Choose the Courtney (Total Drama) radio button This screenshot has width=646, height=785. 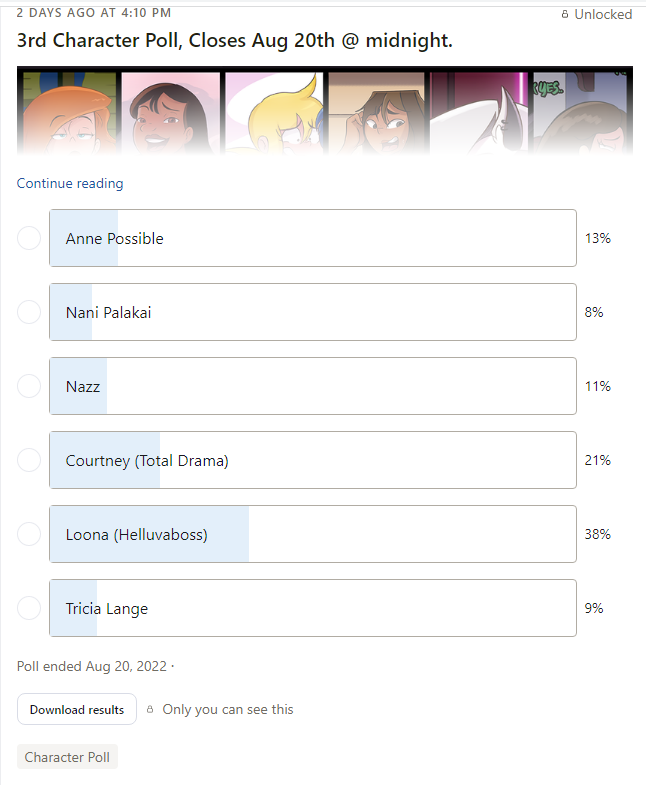pos(29,460)
